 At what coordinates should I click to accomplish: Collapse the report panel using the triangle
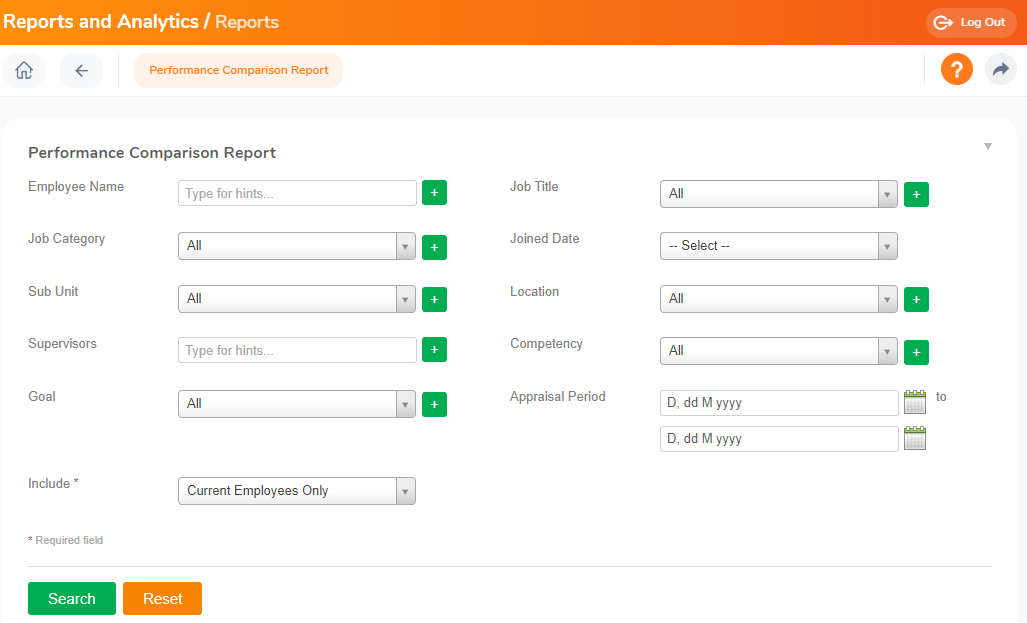point(988,146)
